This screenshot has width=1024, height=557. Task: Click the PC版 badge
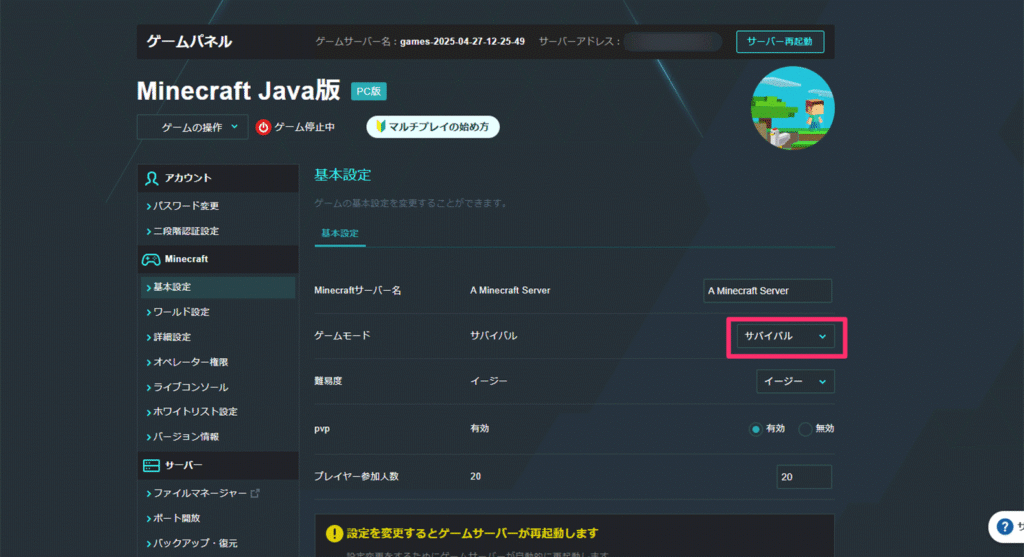[369, 91]
